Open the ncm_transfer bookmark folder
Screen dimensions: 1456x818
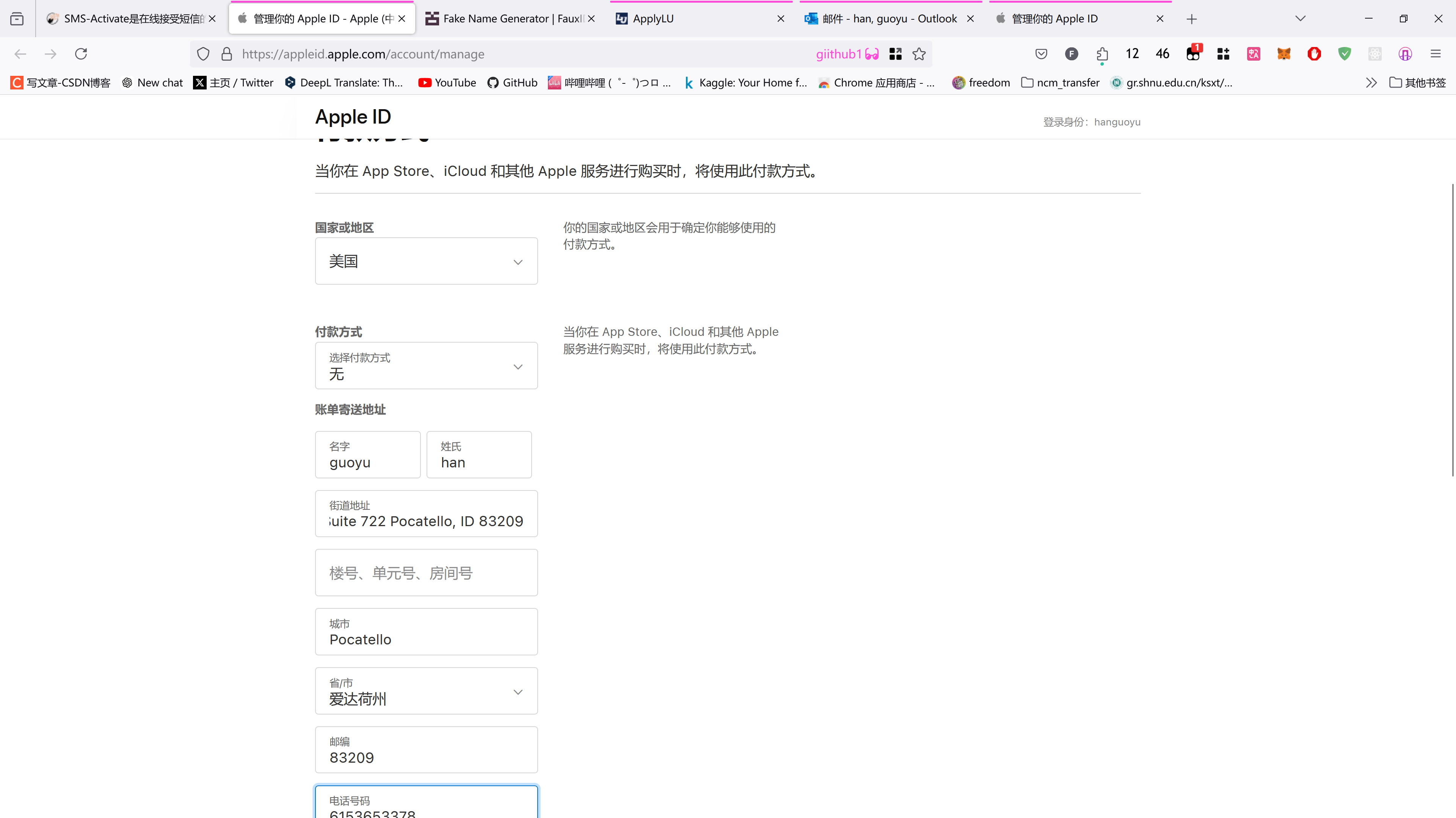(1061, 83)
